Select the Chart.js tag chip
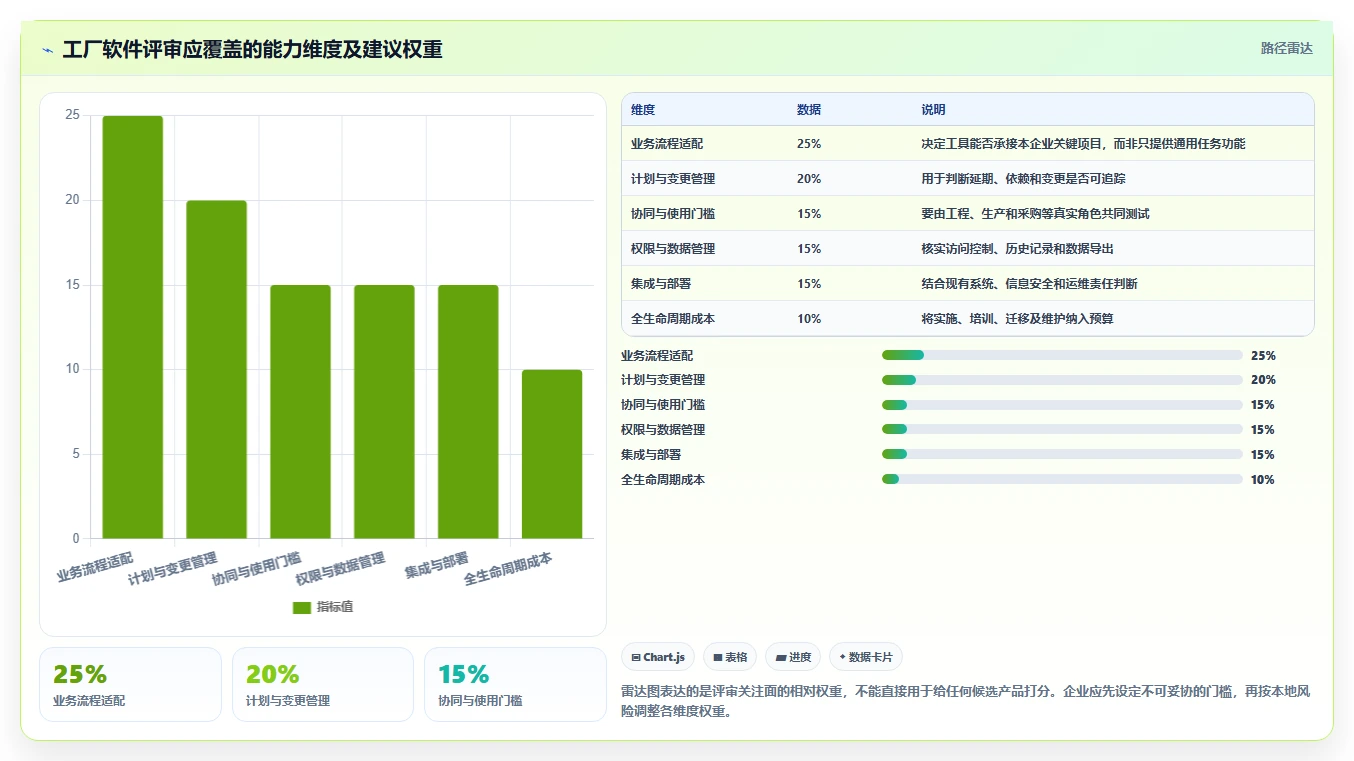Image resolution: width=1354 pixels, height=761 pixels. (x=658, y=657)
